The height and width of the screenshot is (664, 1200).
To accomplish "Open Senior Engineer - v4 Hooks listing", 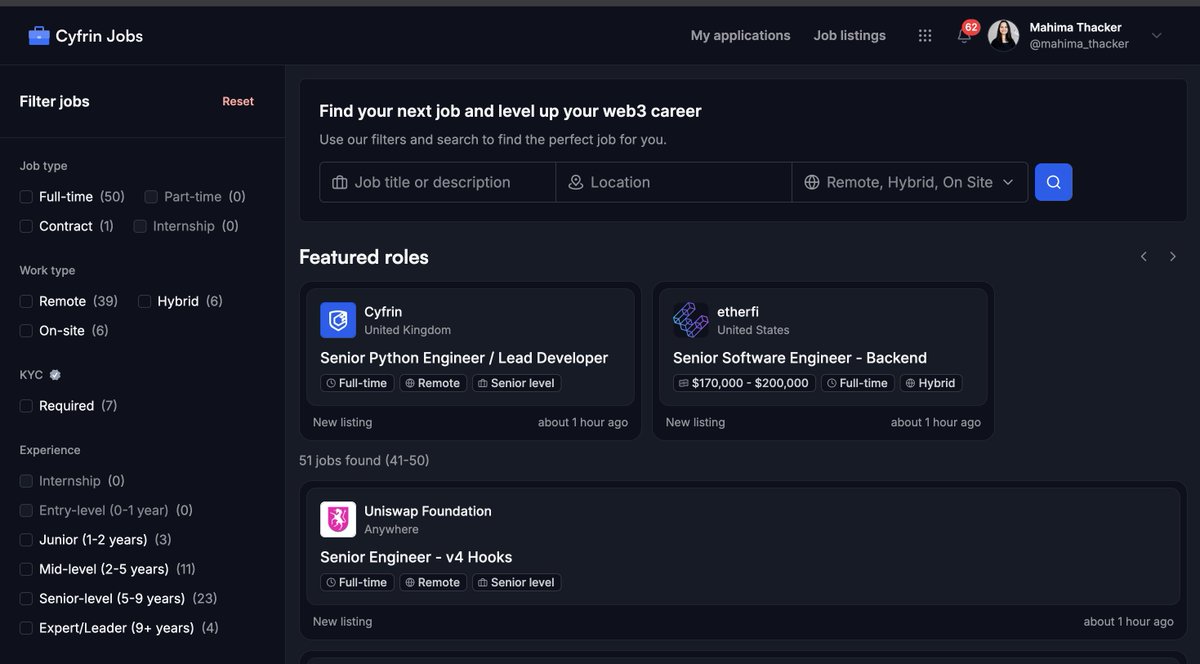I will pyautogui.click(x=416, y=557).
